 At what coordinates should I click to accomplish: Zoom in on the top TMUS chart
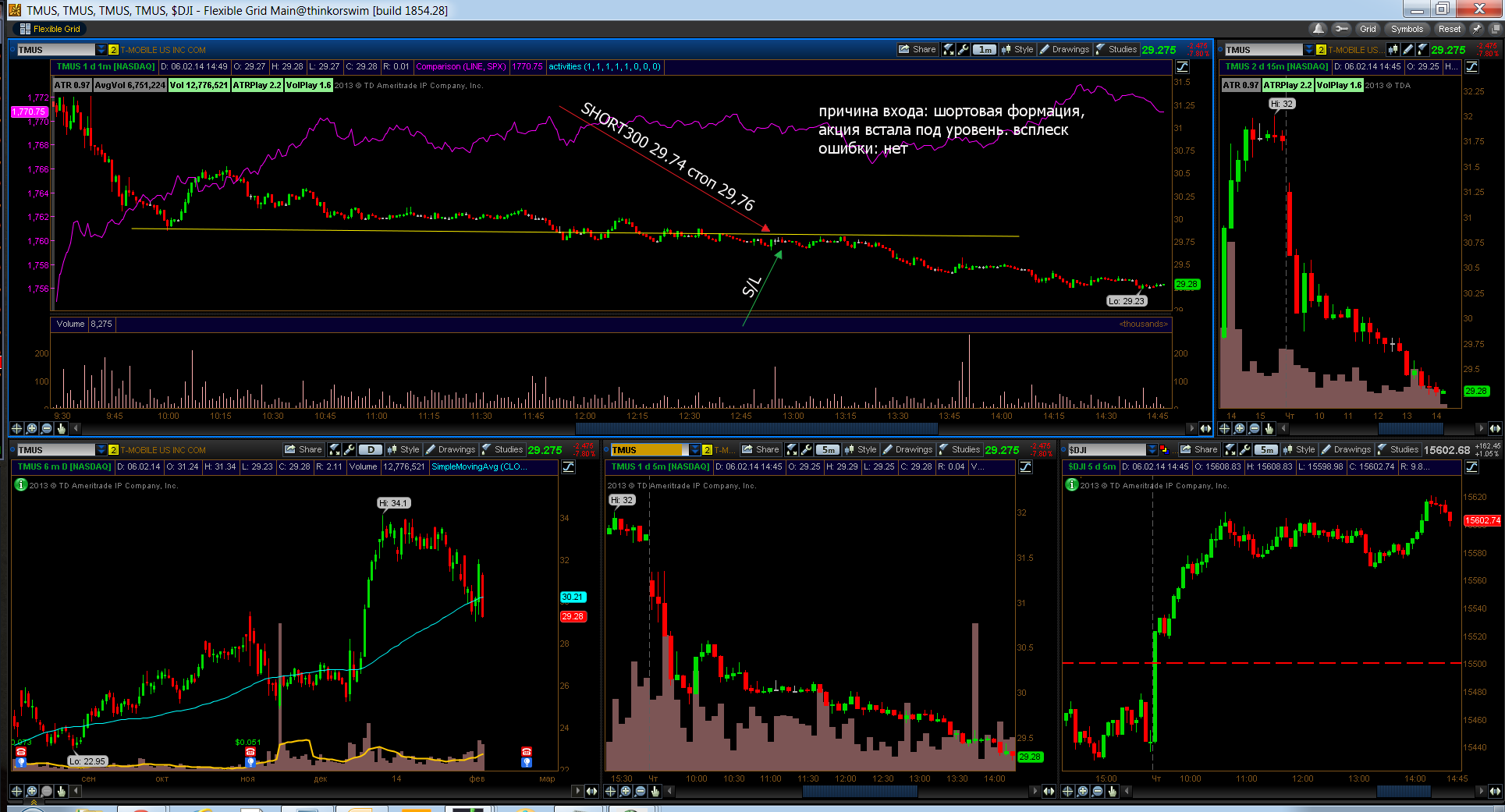[x=31, y=428]
